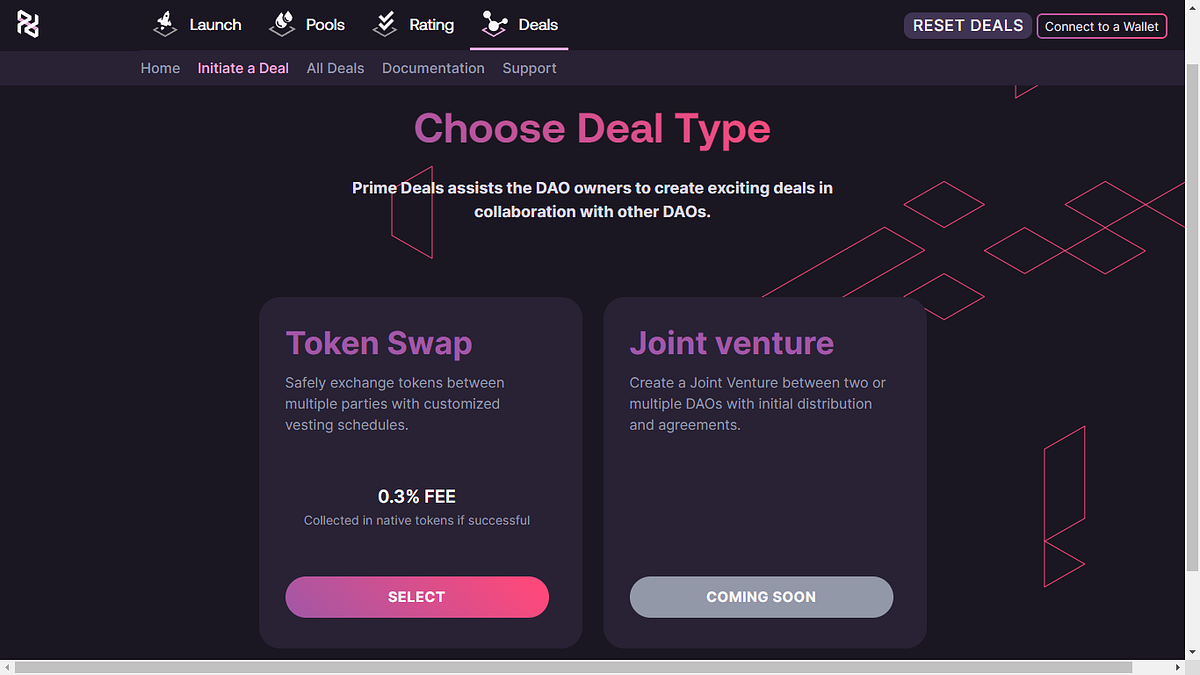Select the Rating checkmark icon
This screenshot has width=1200, height=675.
[x=385, y=22]
